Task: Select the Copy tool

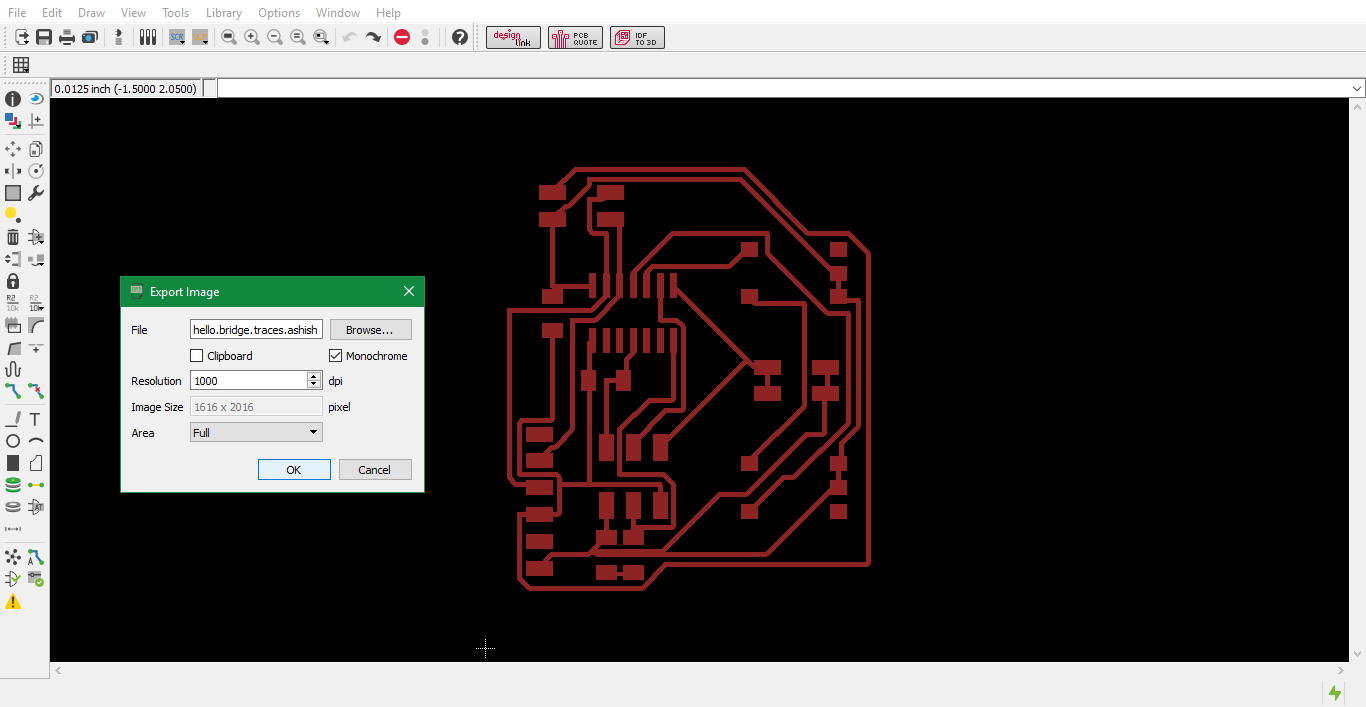Action: 36,149
